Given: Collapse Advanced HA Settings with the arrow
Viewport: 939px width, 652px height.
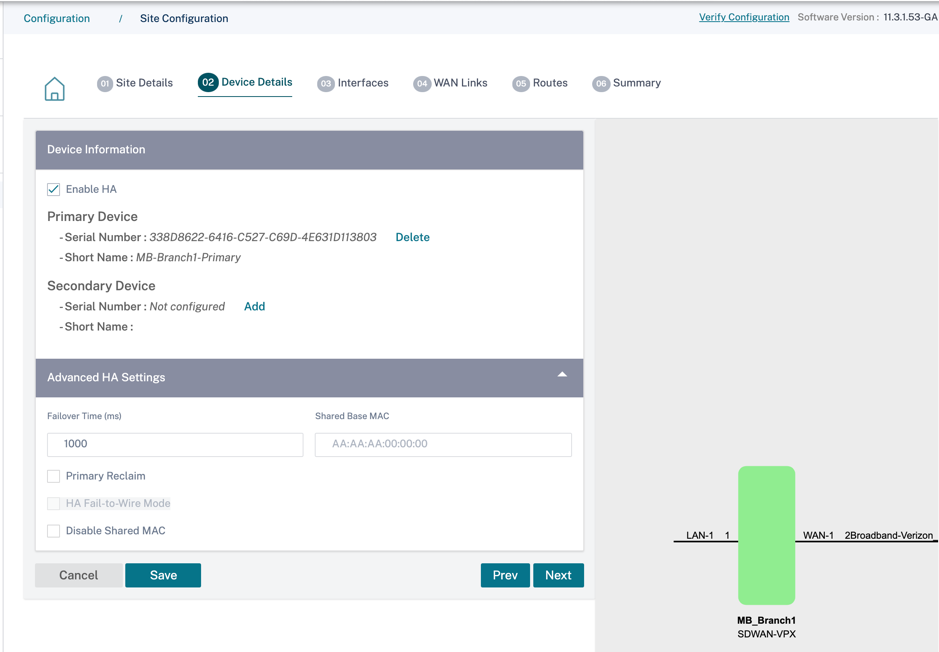Looking at the screenshot, I should click(562, 375).
